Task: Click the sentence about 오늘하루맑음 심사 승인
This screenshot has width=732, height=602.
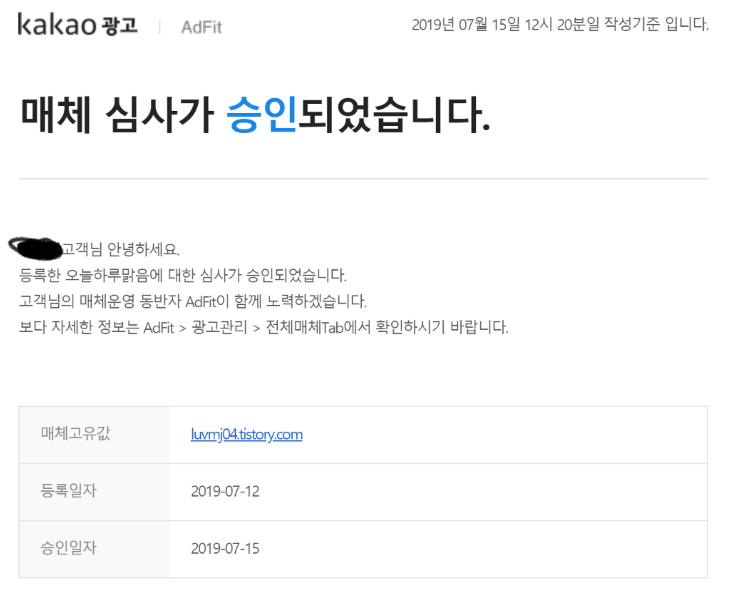Action: [x=183, y=275]
